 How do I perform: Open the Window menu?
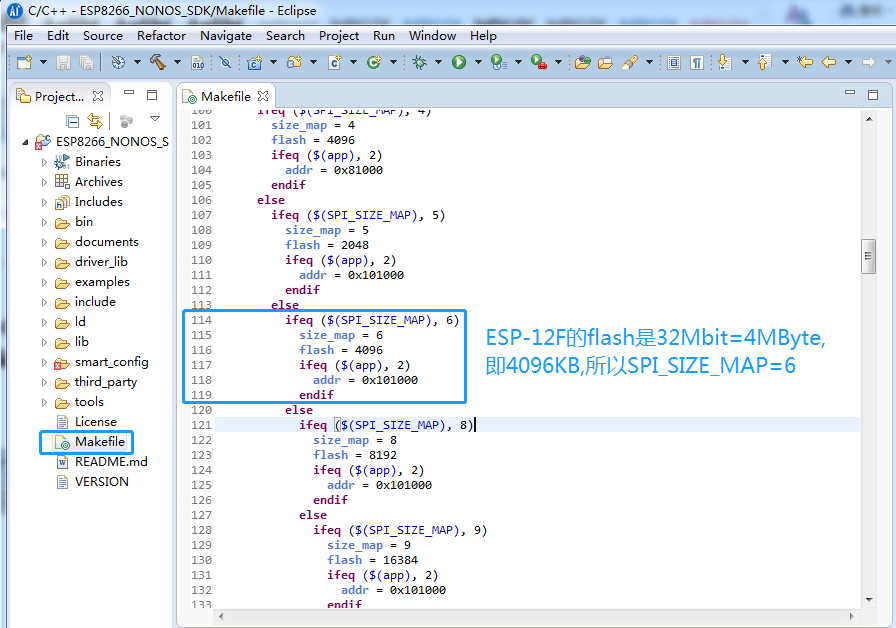coord(432,35)
